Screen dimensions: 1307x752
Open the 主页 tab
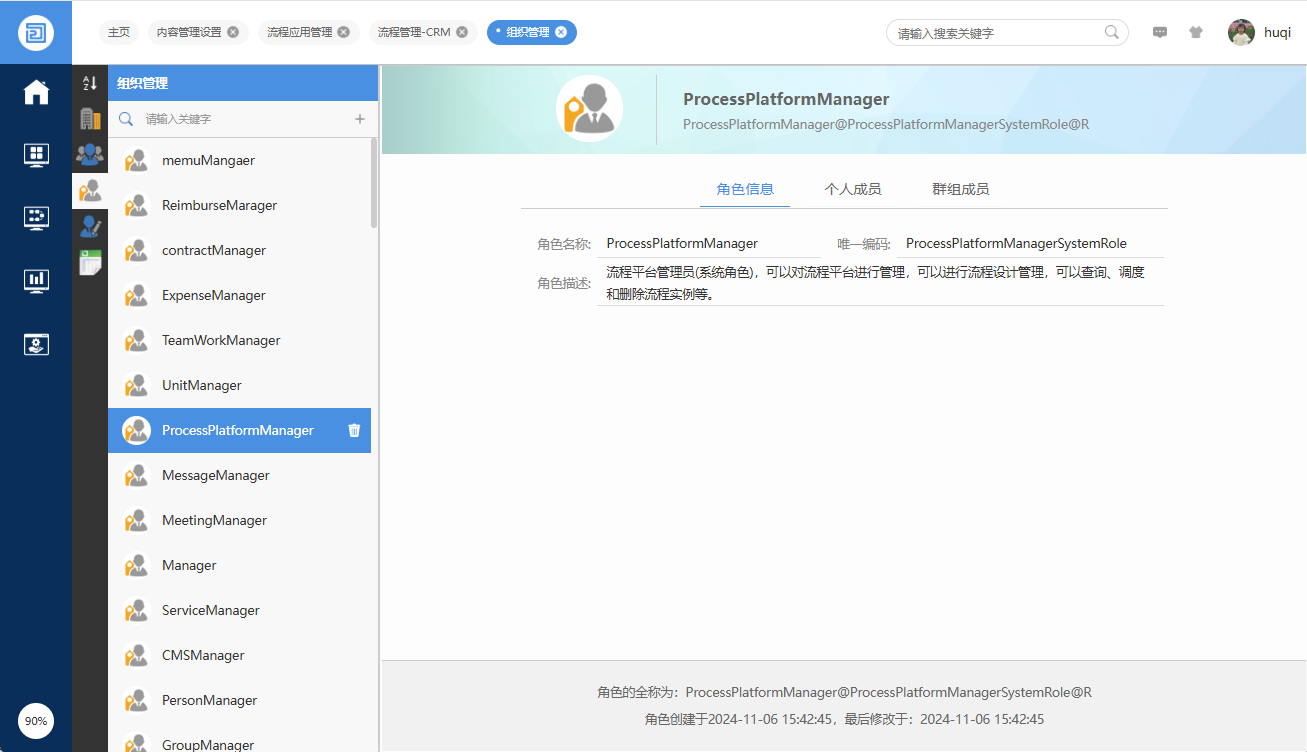pyautogui.click(x=119, y=32)
